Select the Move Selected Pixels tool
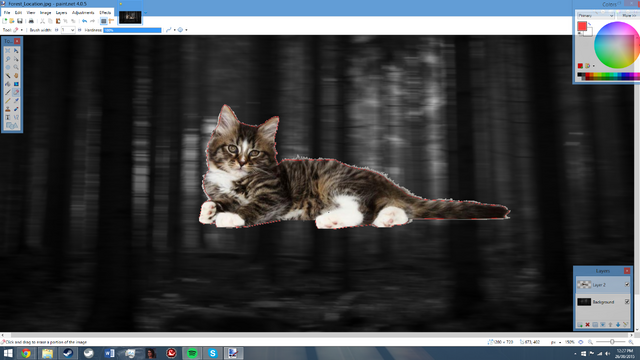Image resolution: width=640 pixels, height=360 pixels. coord(16,51)
